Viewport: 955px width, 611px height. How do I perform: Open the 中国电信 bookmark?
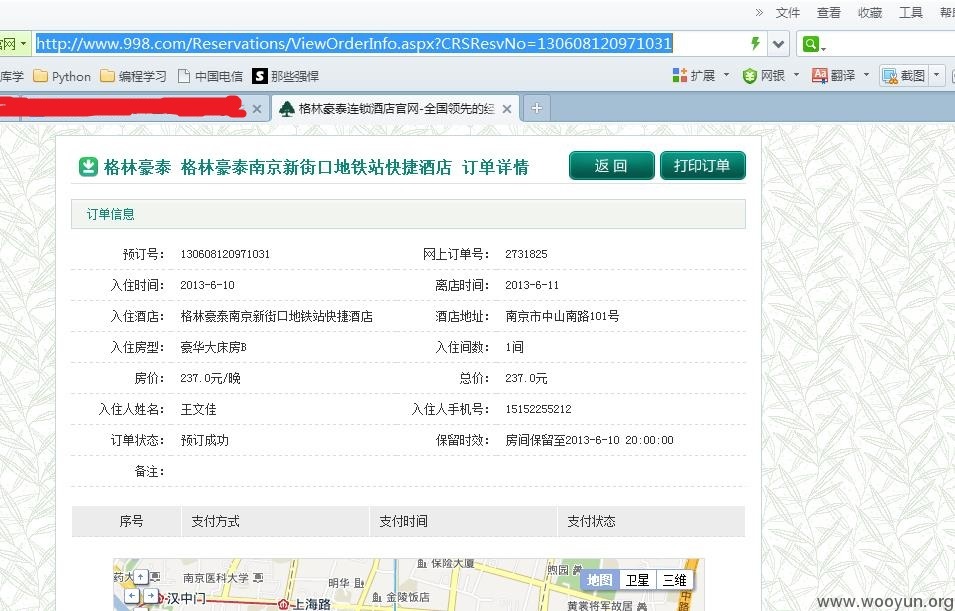[210, 76]
